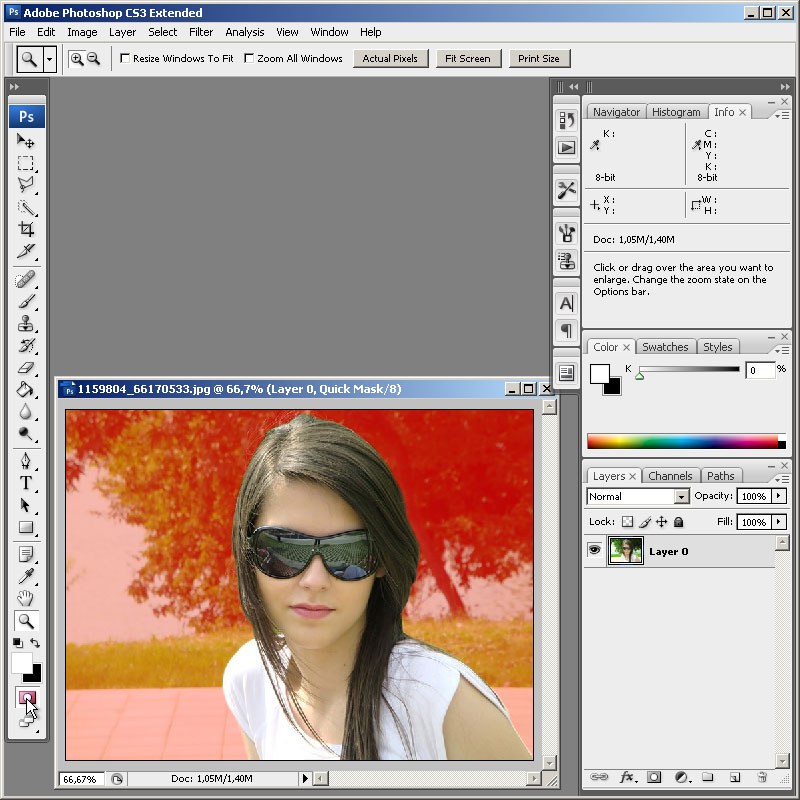Viewport: 800px width, 800px height.
Task: Select the Rectangle shape tool
Action: (26, 527)
